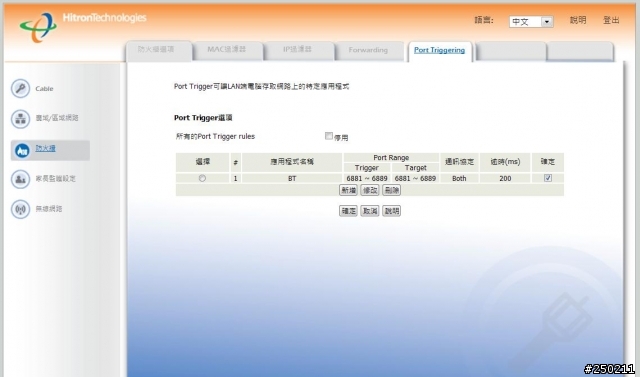Switch to the Forwarding tab
The width and height of the screenshot is (640, 377).
pyautogui.click(x=369, y=51)
